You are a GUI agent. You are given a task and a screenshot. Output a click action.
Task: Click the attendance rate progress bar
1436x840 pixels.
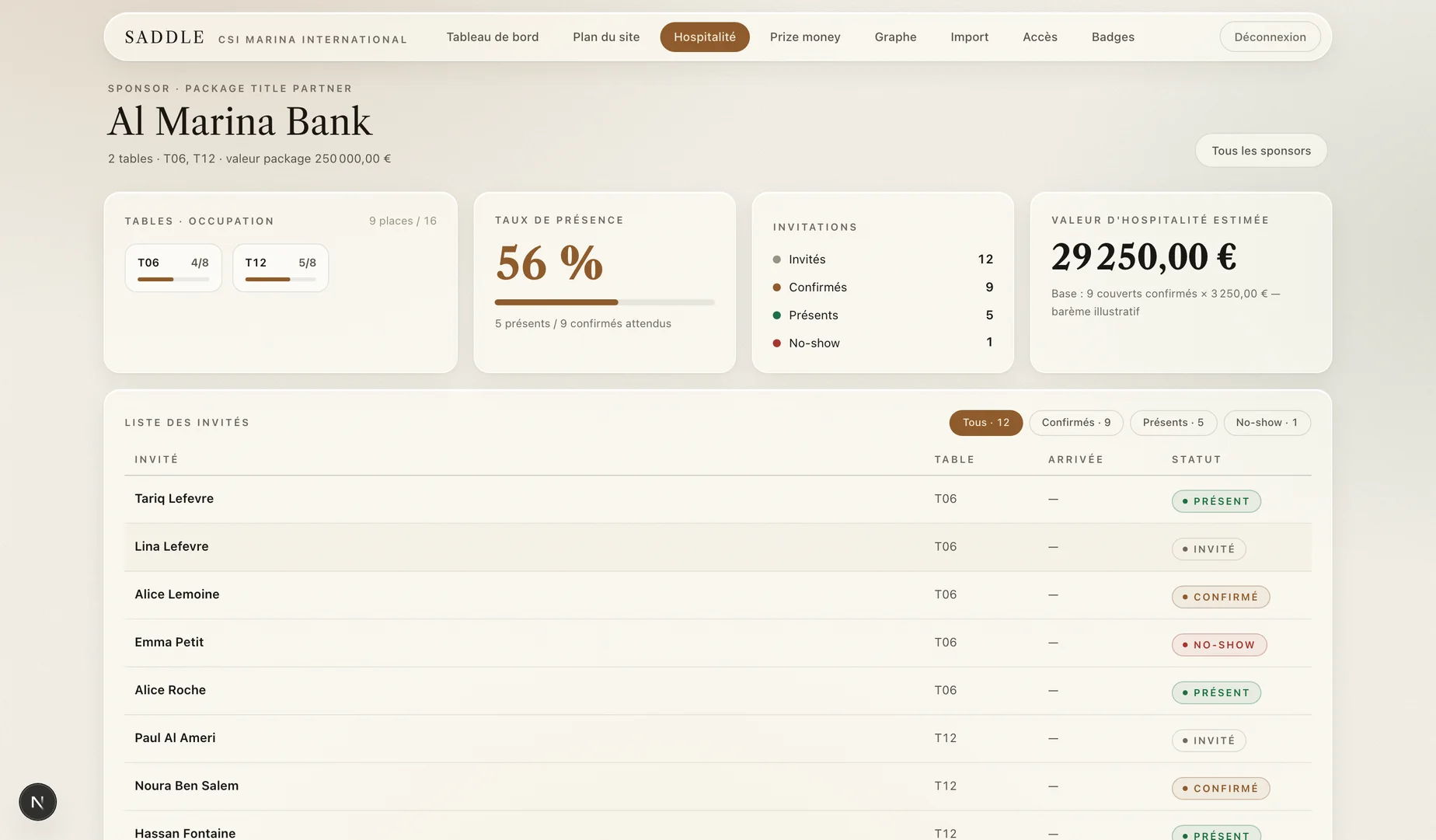[605, 302]
